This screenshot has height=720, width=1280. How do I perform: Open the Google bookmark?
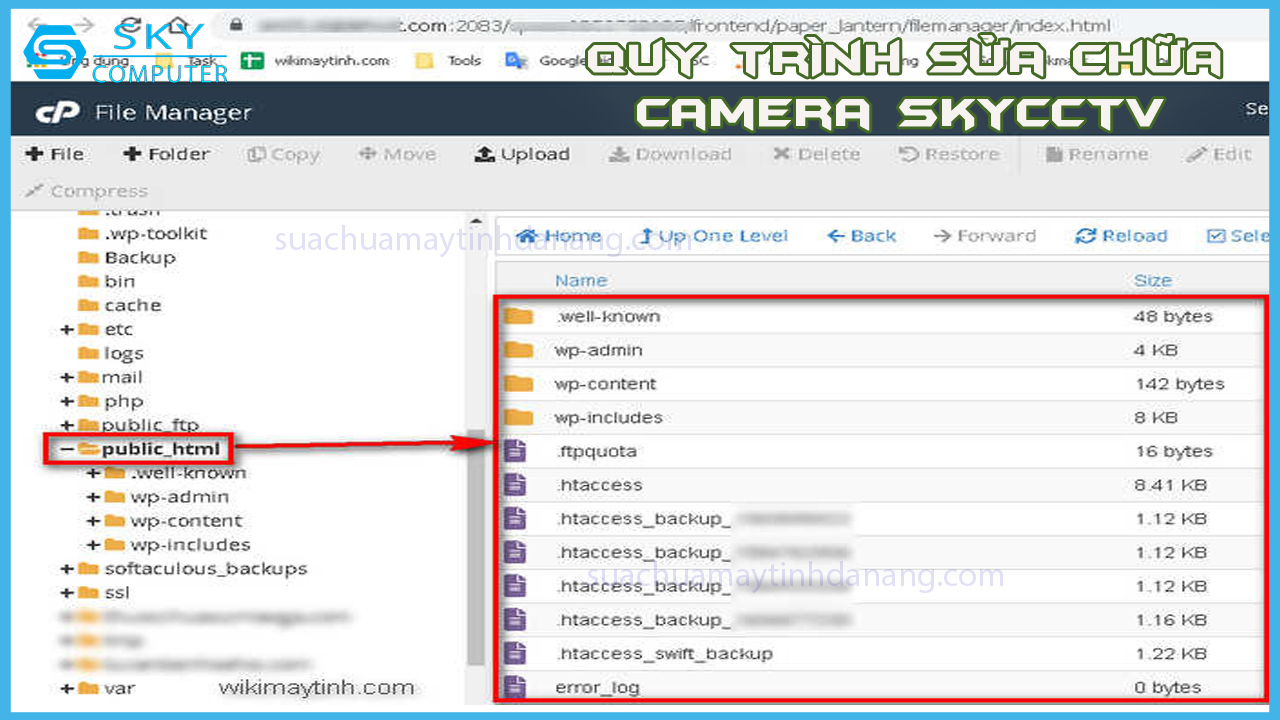click(x=547, y=61)
